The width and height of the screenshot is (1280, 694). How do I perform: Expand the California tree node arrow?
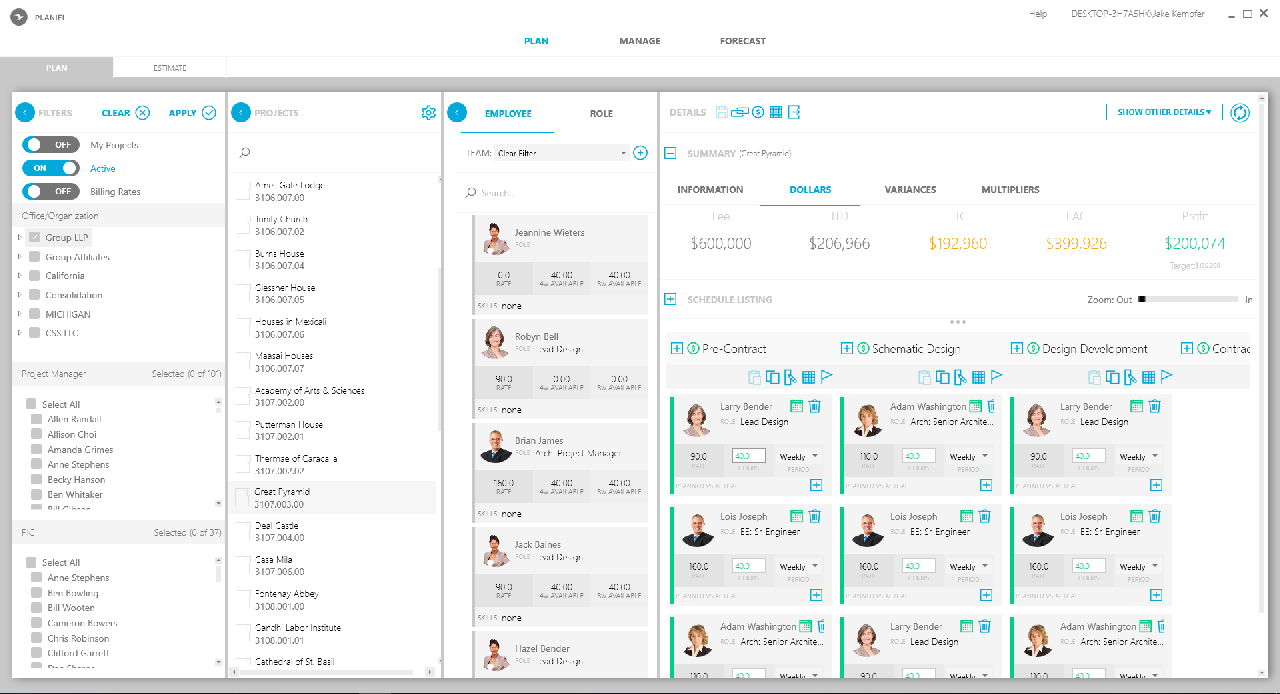pyautogui.click(x=19, y=276)
